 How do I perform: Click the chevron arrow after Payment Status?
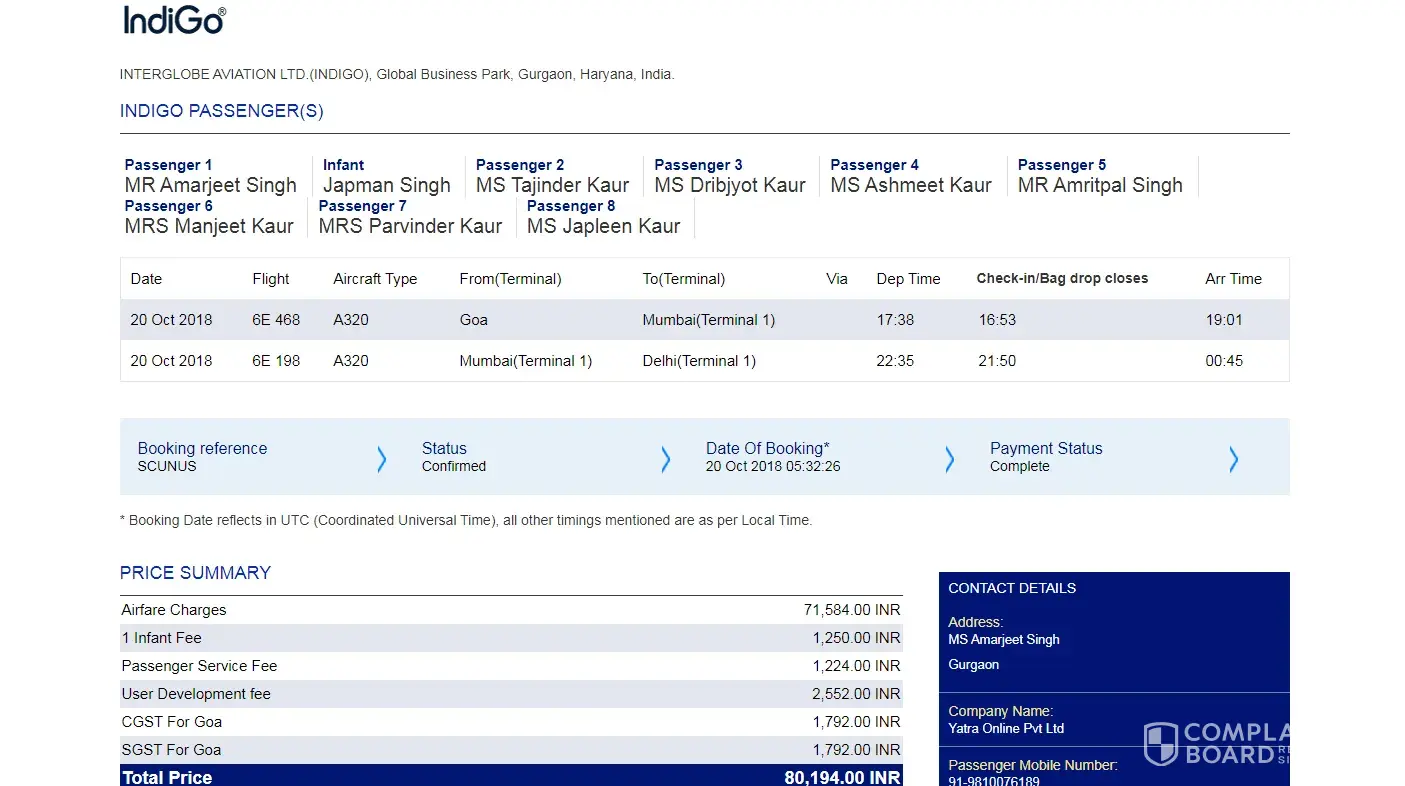coord(1233,459)
